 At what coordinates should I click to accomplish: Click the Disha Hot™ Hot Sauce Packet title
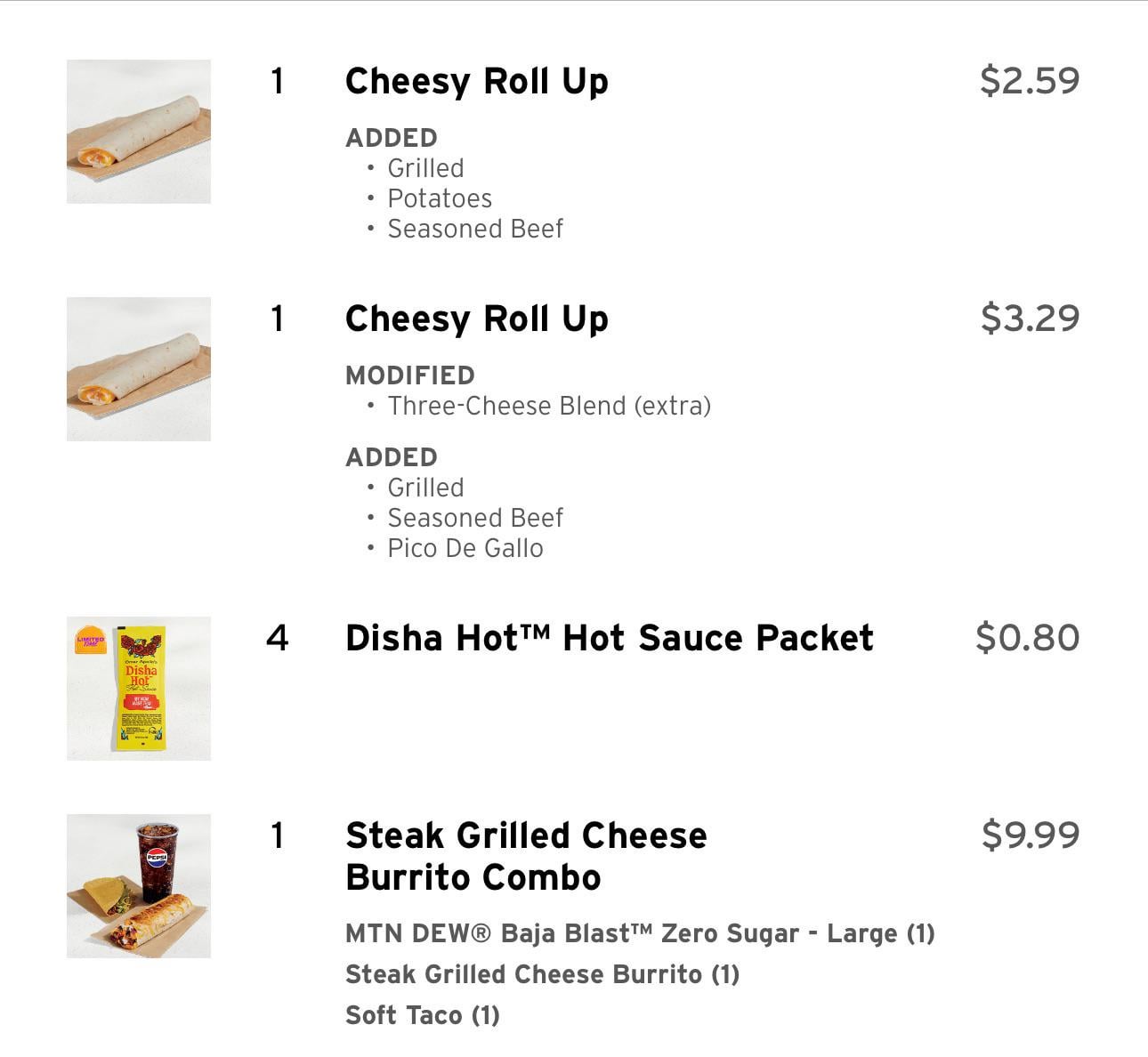point(609,638)
